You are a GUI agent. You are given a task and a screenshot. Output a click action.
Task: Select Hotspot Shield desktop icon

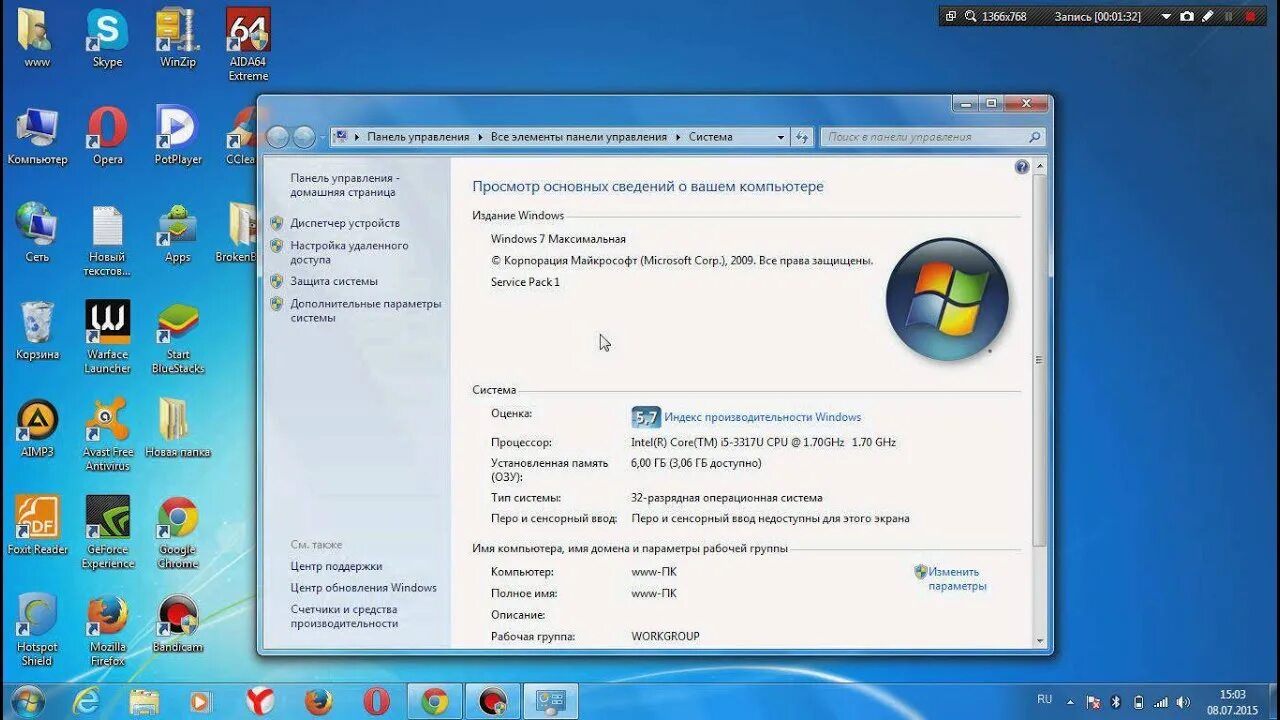pos(37,630)
